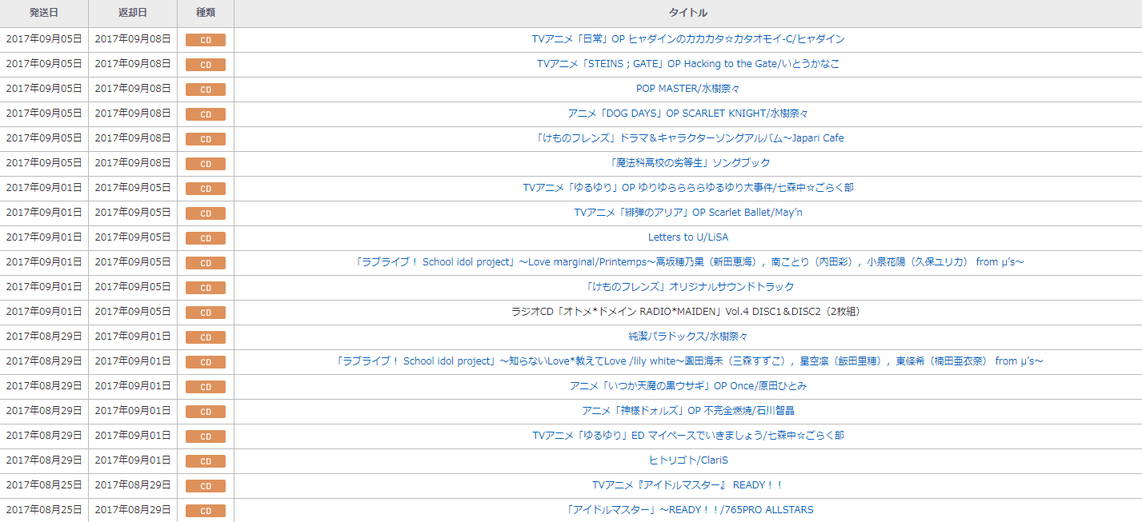
Task: Open the 純潔パラドックス/水樹奈々 link
Action: click(688, 336)
